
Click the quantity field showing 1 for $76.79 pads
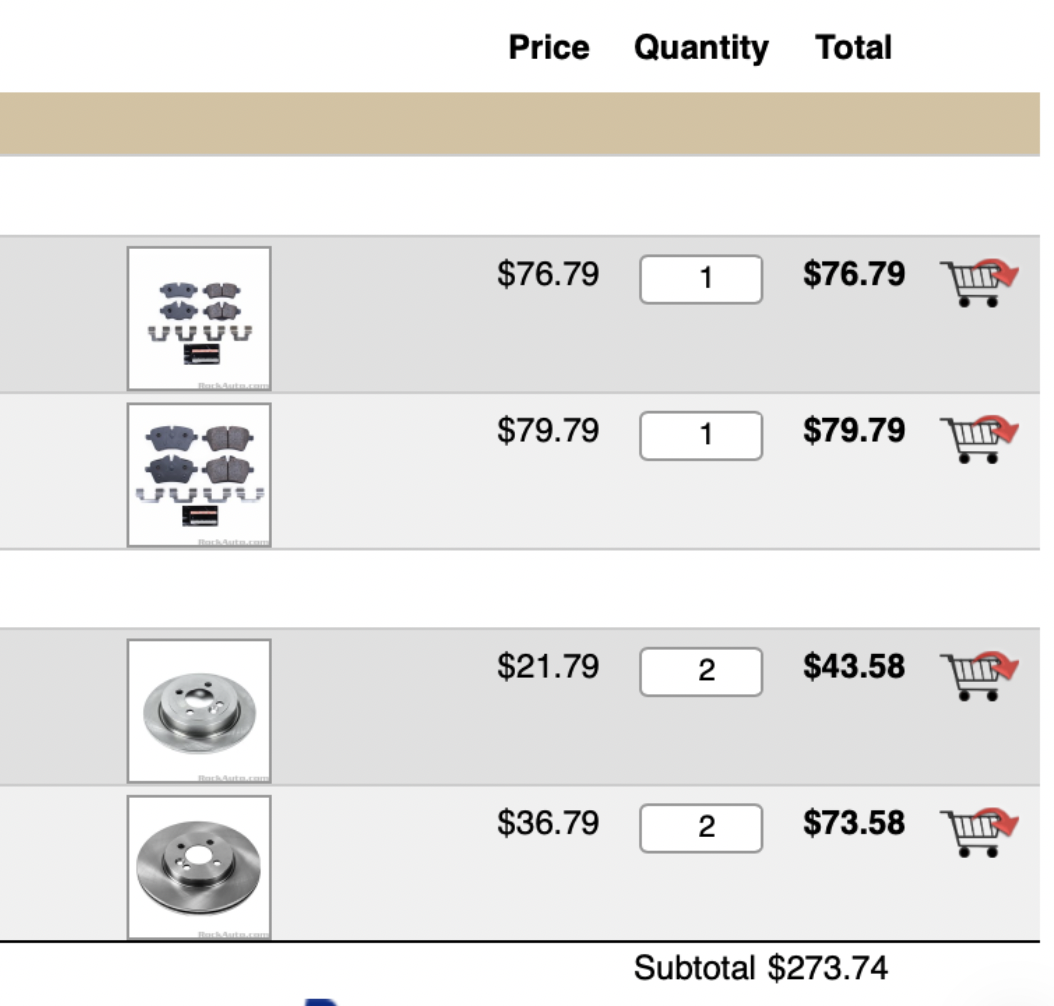(x=700, y=281)
